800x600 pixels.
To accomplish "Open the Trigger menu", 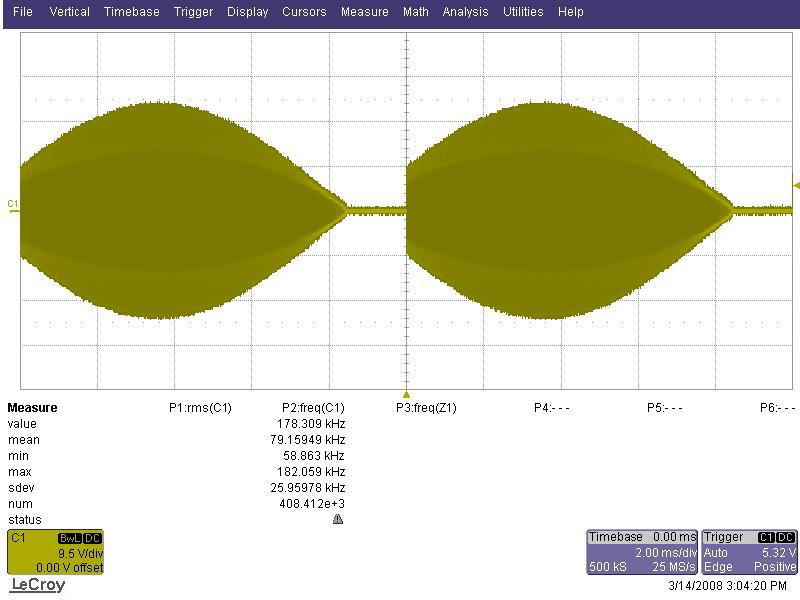I will click(x=193, y=12).
